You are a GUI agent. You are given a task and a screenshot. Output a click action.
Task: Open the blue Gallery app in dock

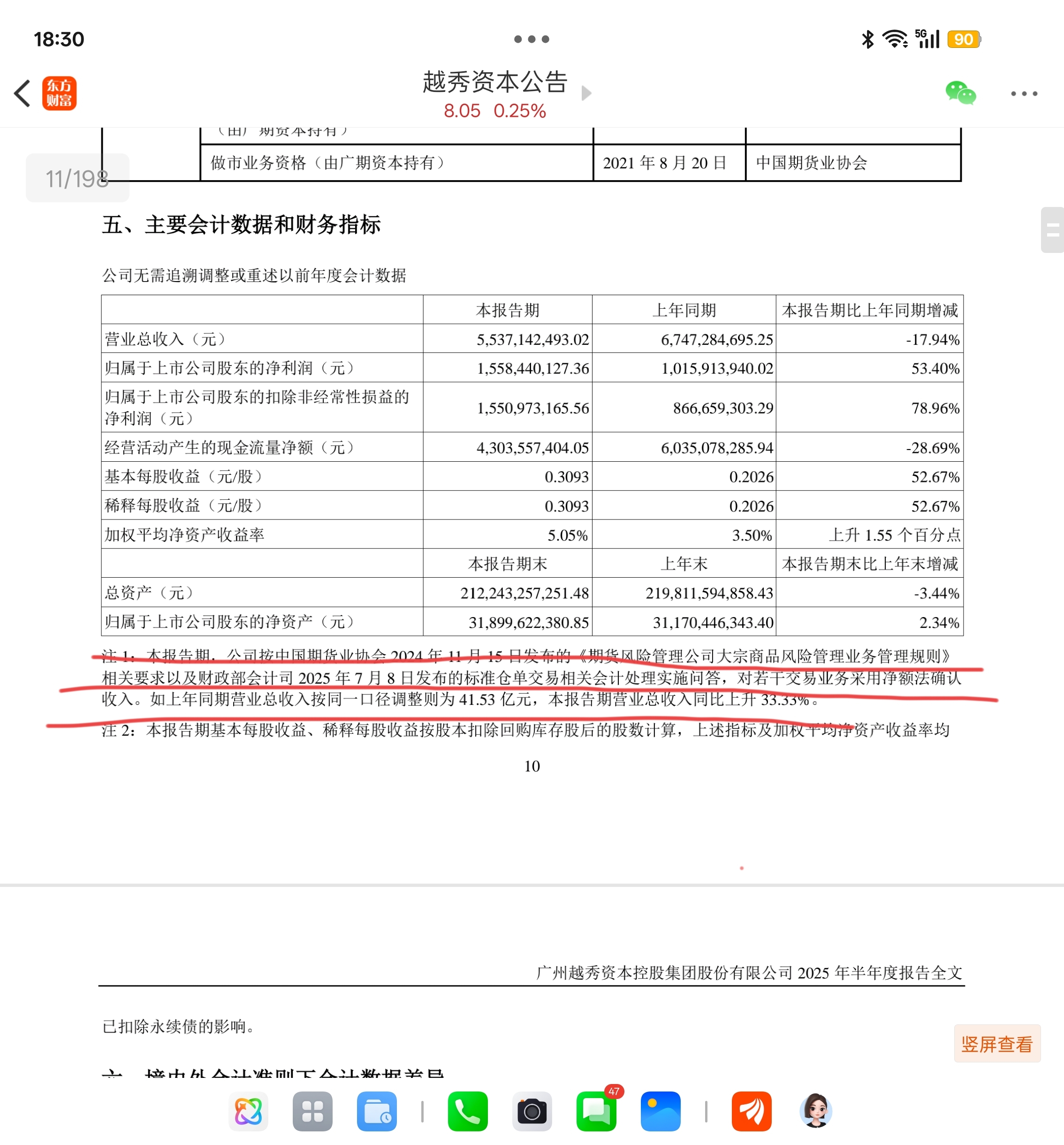[x=661, y=1111]
